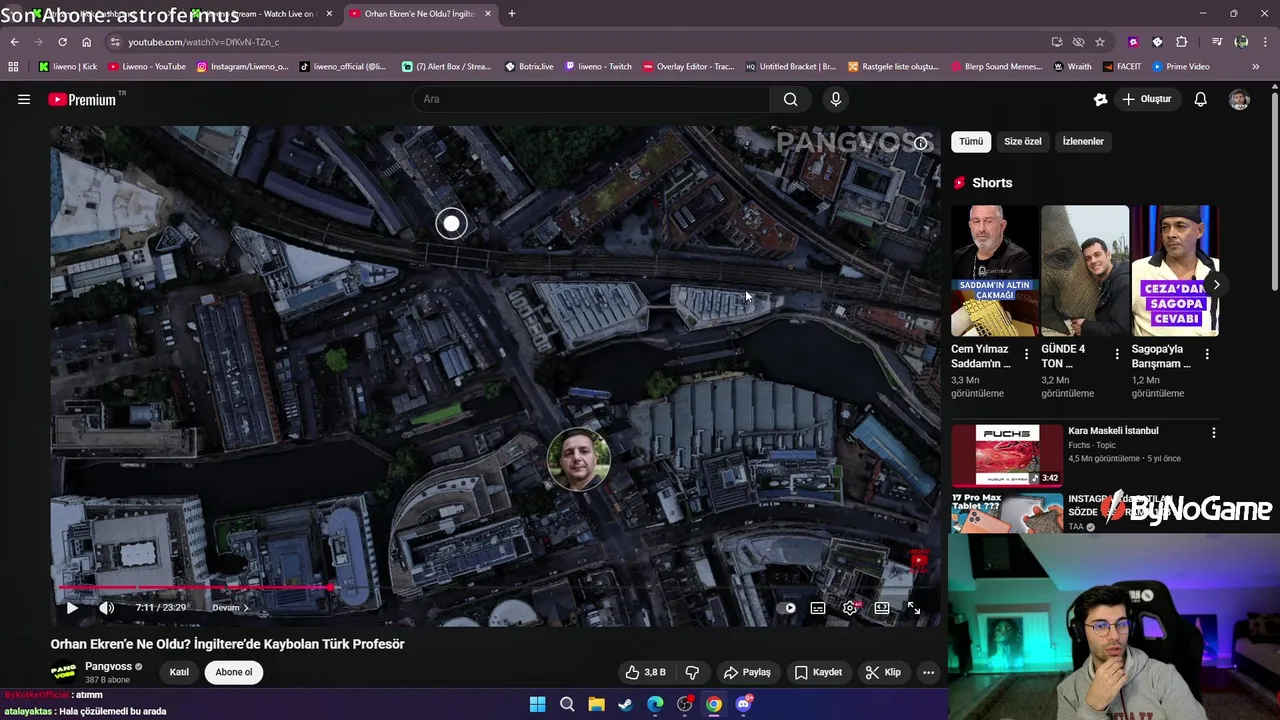Open more actions under the video

click(928, 672)
